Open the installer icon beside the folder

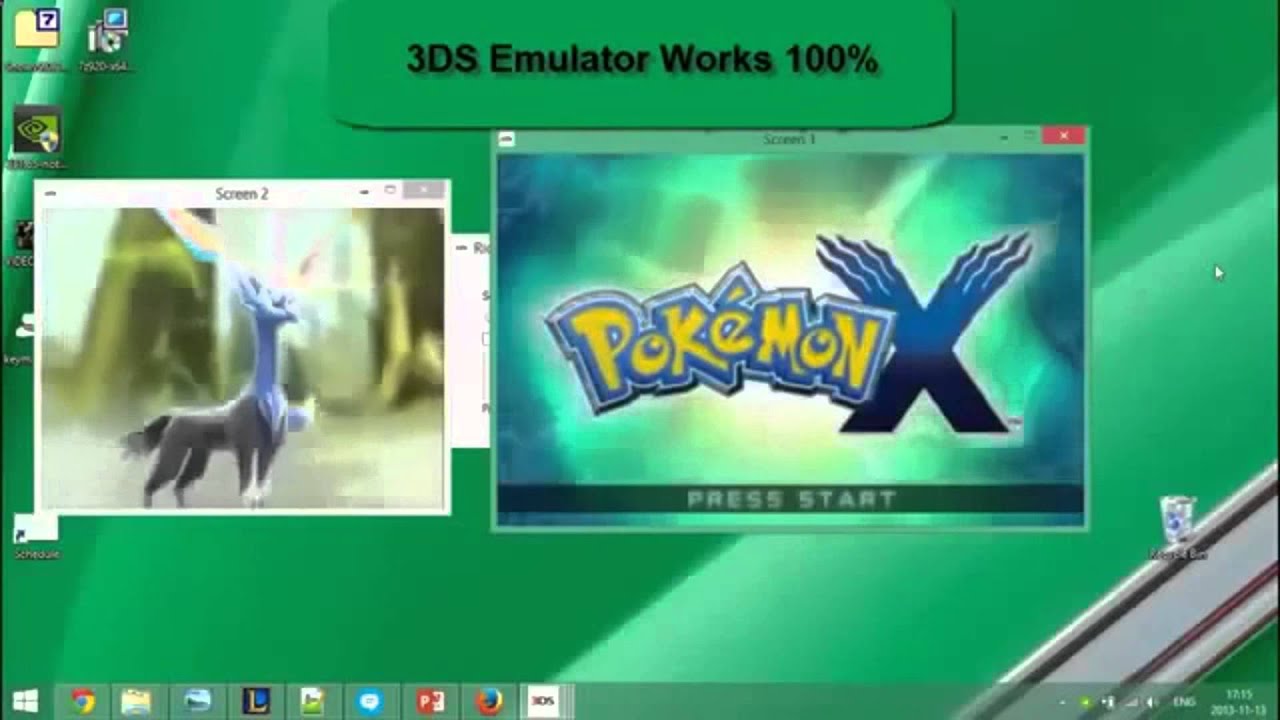[107, 38]
